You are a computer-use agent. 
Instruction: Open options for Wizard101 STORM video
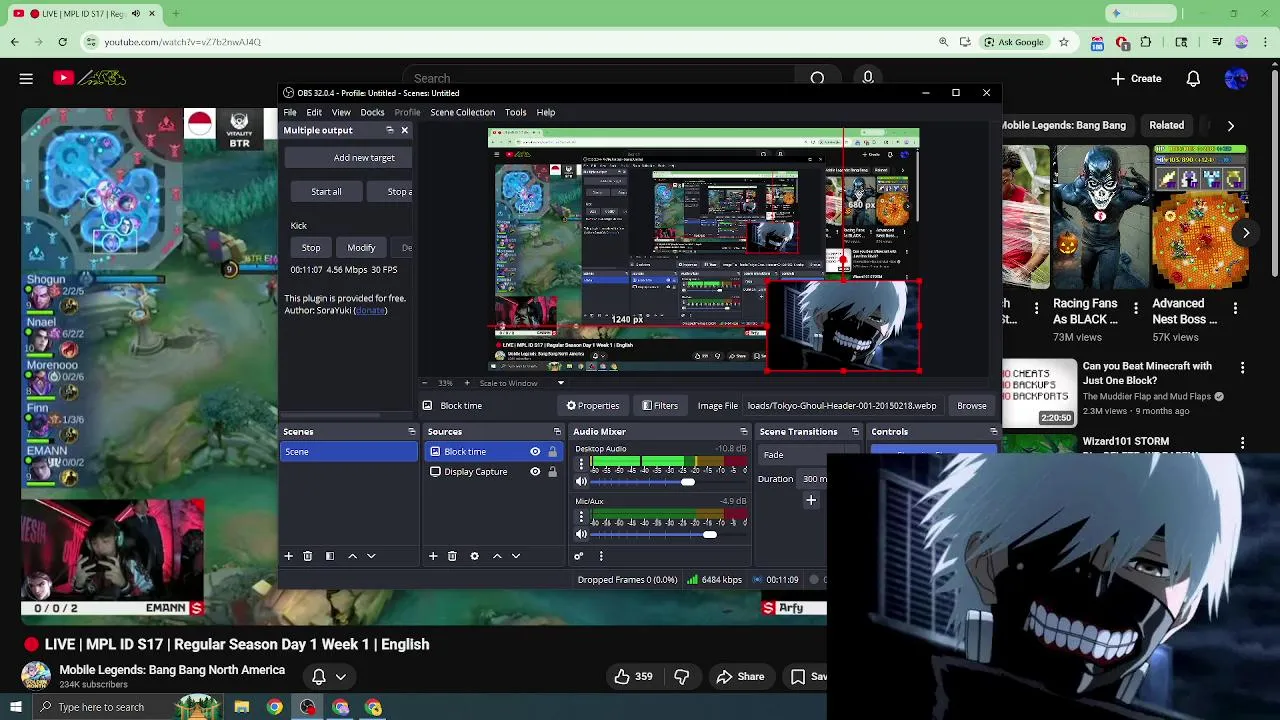[1242, 443]
